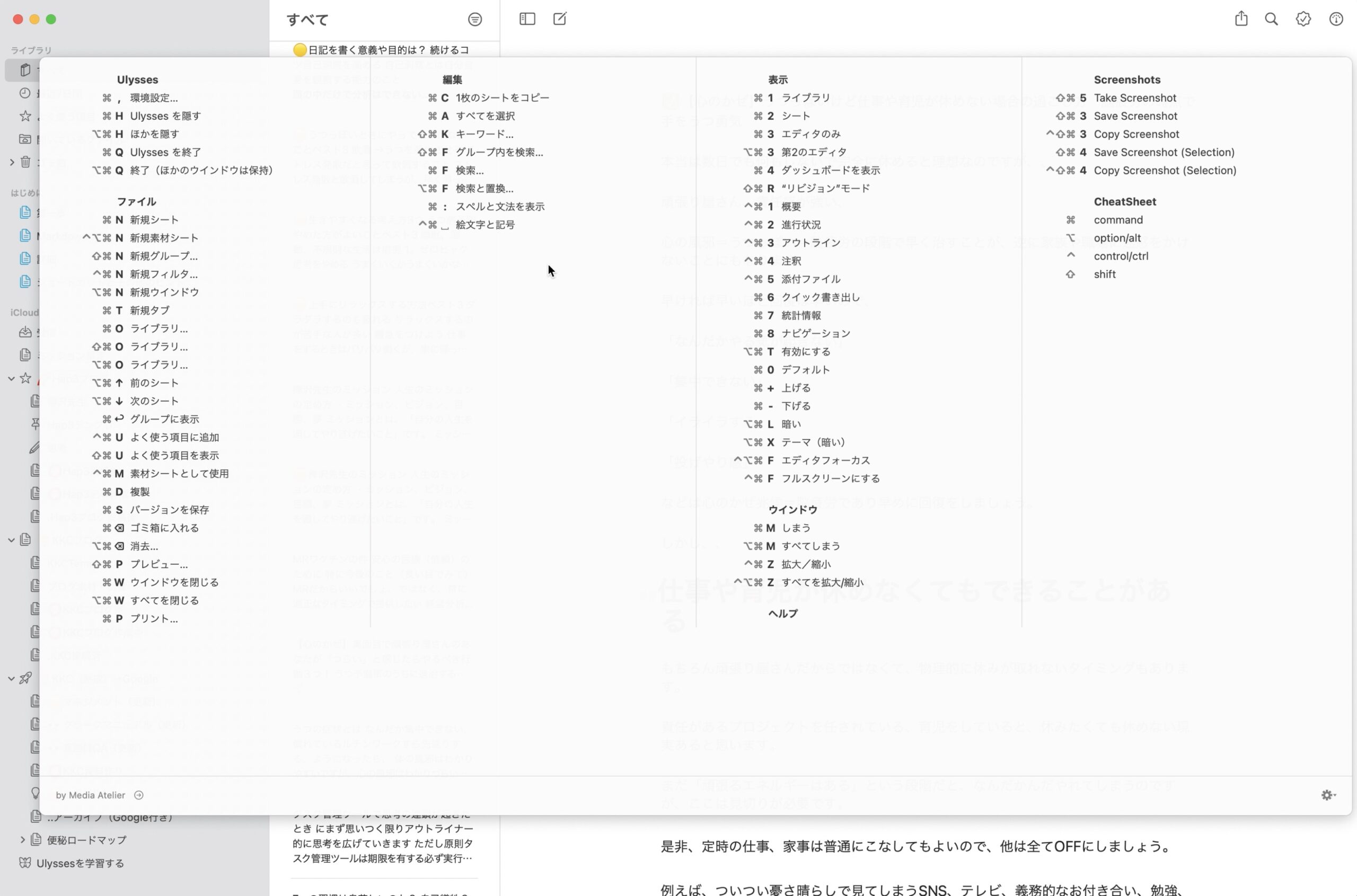The width and height of the screenshot is (1357, 896).
Task: Choose 絵文字と記号 entry
Action: [486, 225]
